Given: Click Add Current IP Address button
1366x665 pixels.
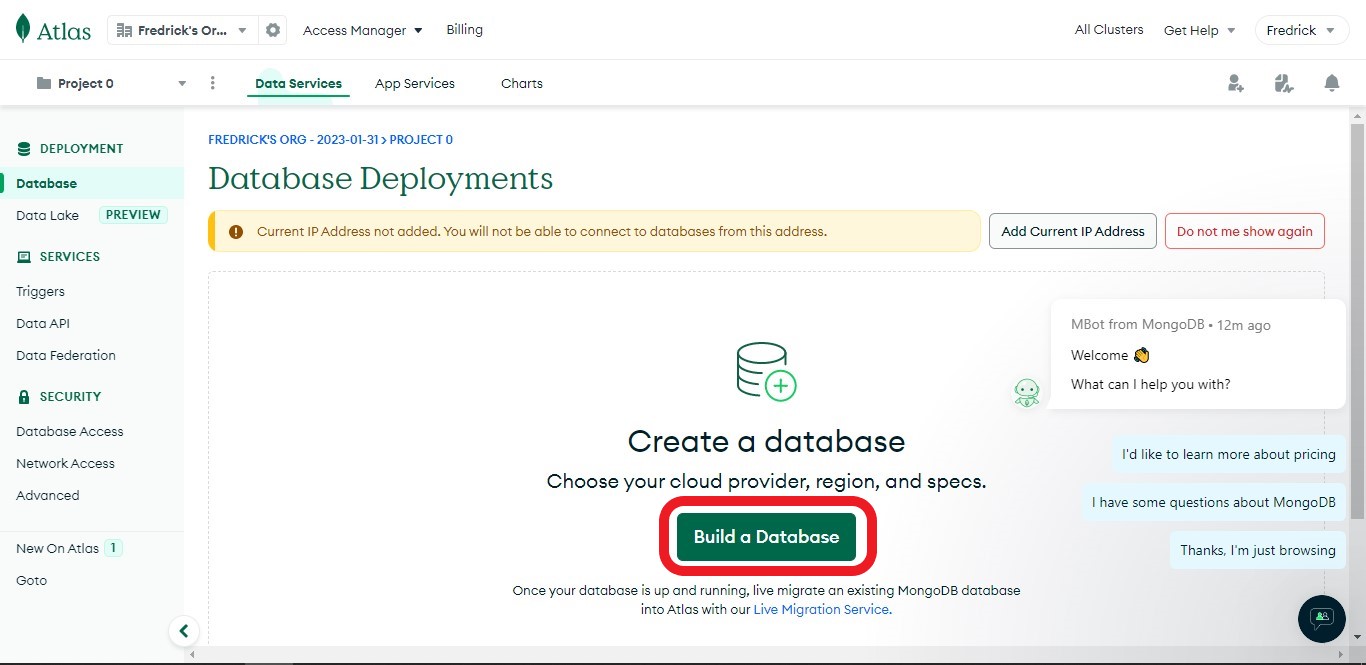Looking at the screenshot, I should (1073, 231).
